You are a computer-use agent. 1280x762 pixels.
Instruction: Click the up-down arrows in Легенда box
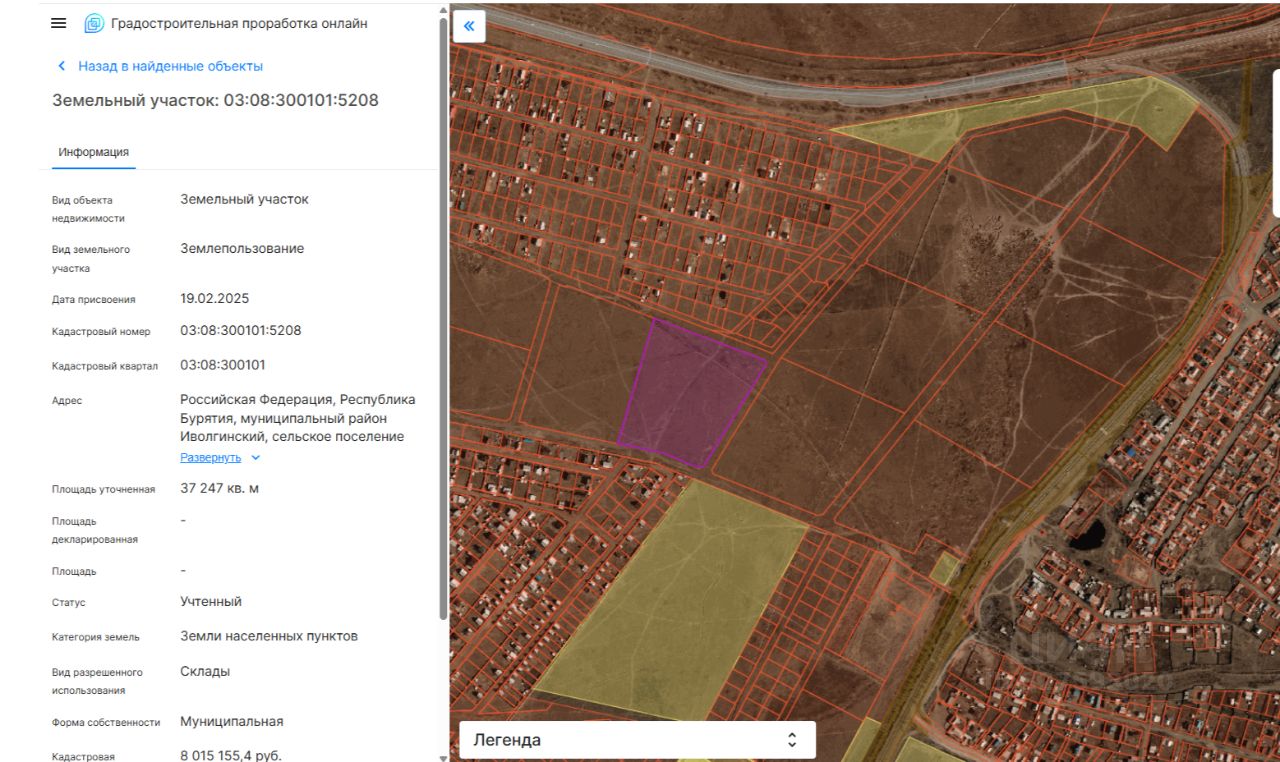pyautogui.click(x=792, y=740)
